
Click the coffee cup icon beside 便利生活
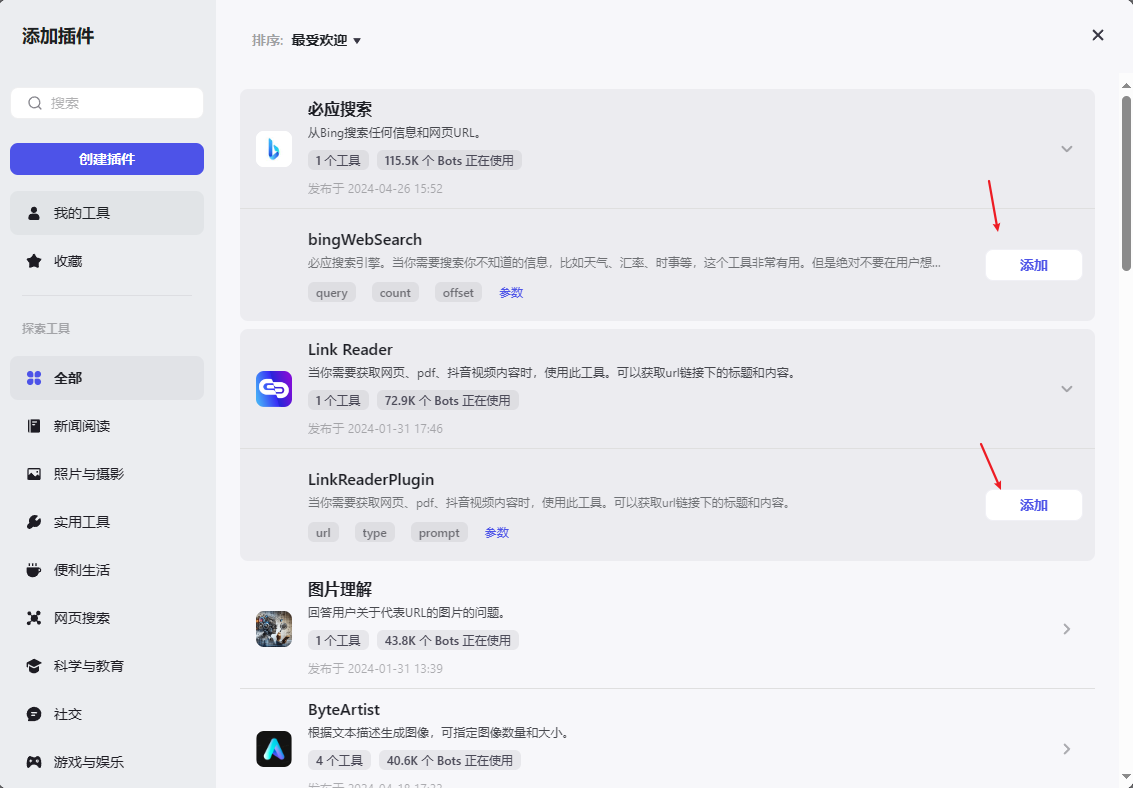pyautogui.click(x=34, y=570)
